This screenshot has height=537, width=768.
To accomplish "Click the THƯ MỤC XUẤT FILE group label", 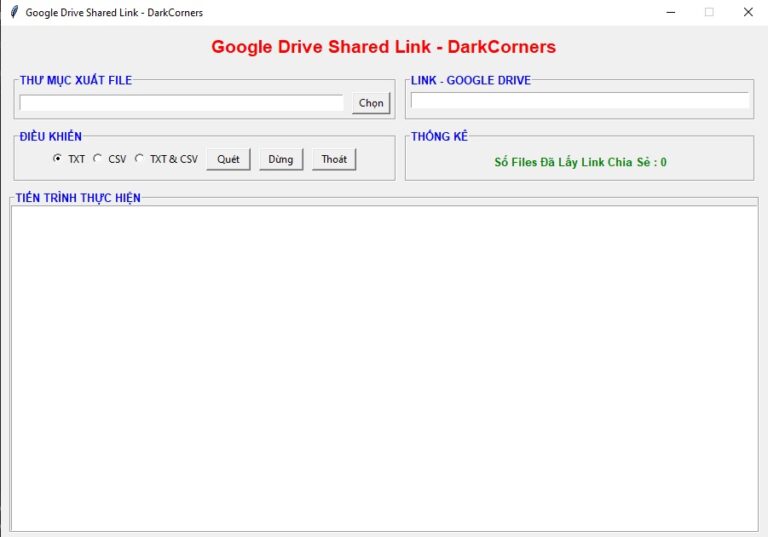I will (75, 80).
